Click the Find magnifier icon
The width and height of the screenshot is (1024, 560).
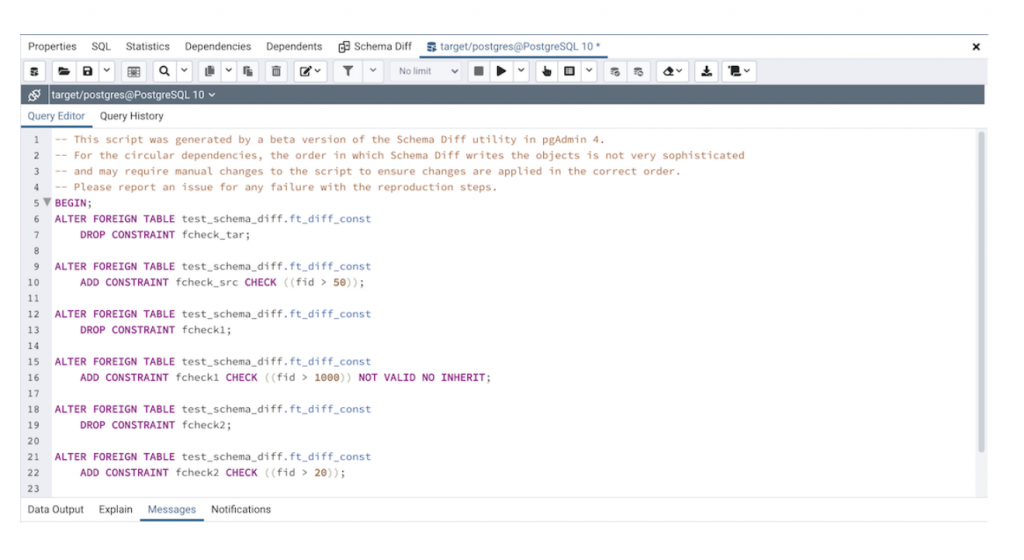[x=163, y=71]
